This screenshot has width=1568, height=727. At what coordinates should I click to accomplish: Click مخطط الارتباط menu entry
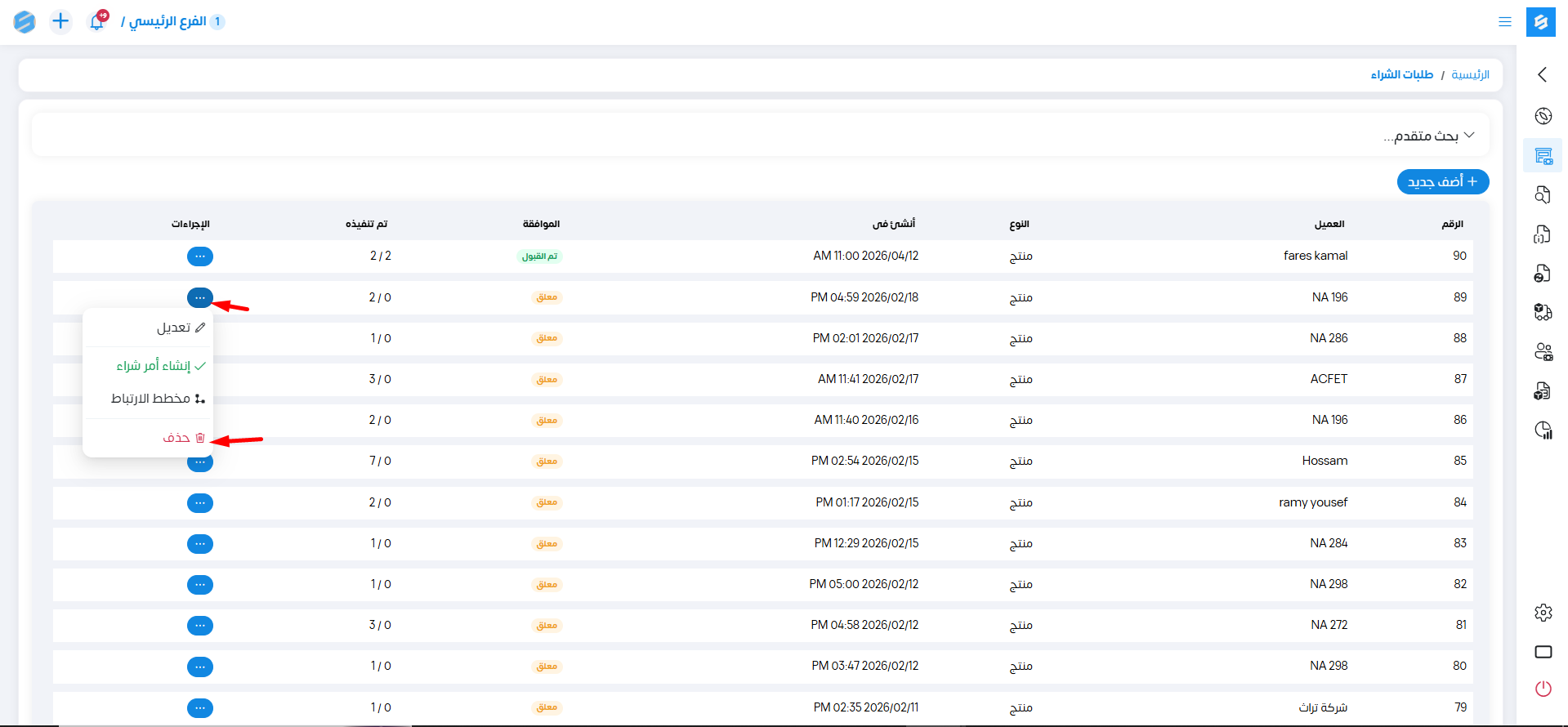151,399
